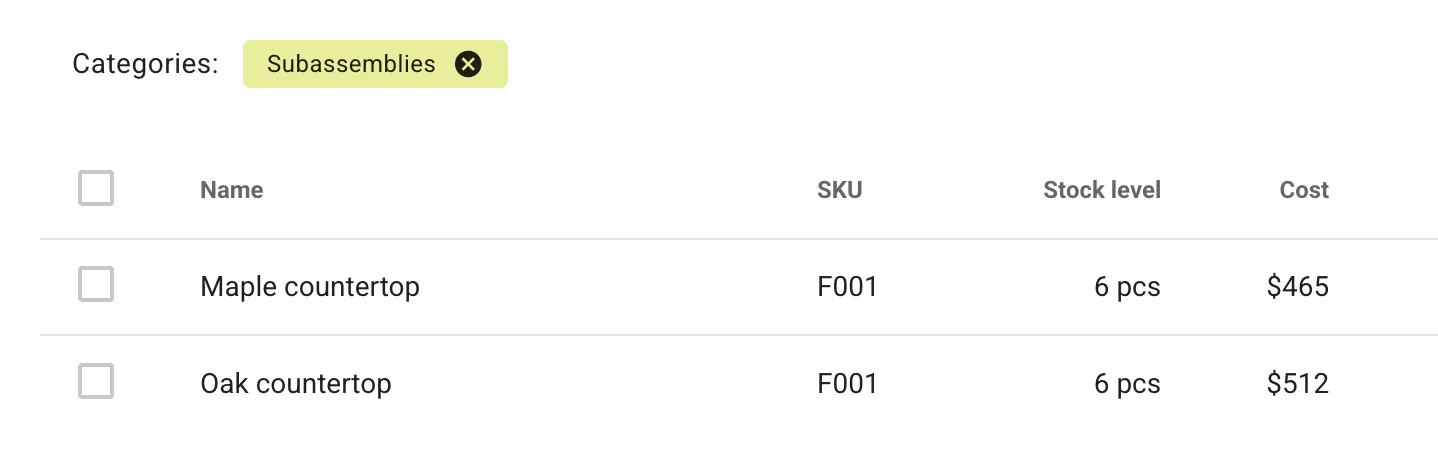Check the Oak countertop row checkbox
Screen dimensions: 1438x462
point(96,381)
